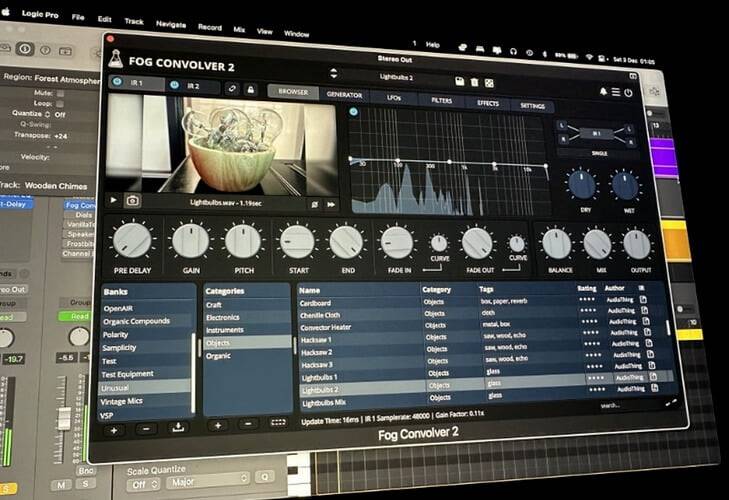Toggle the IR 2 power button

175,85
